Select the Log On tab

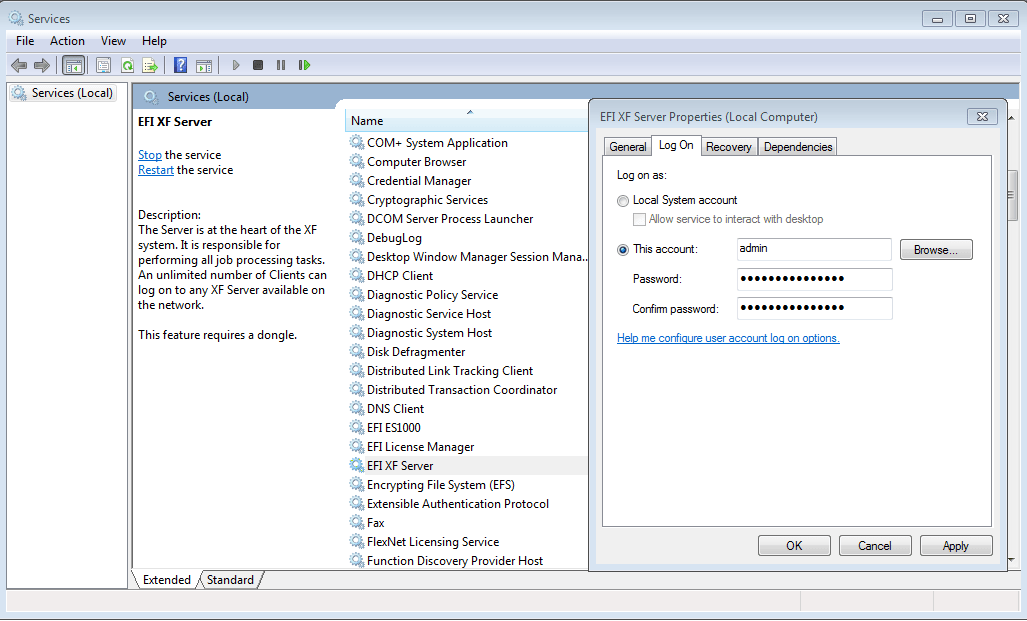point(676,145)
